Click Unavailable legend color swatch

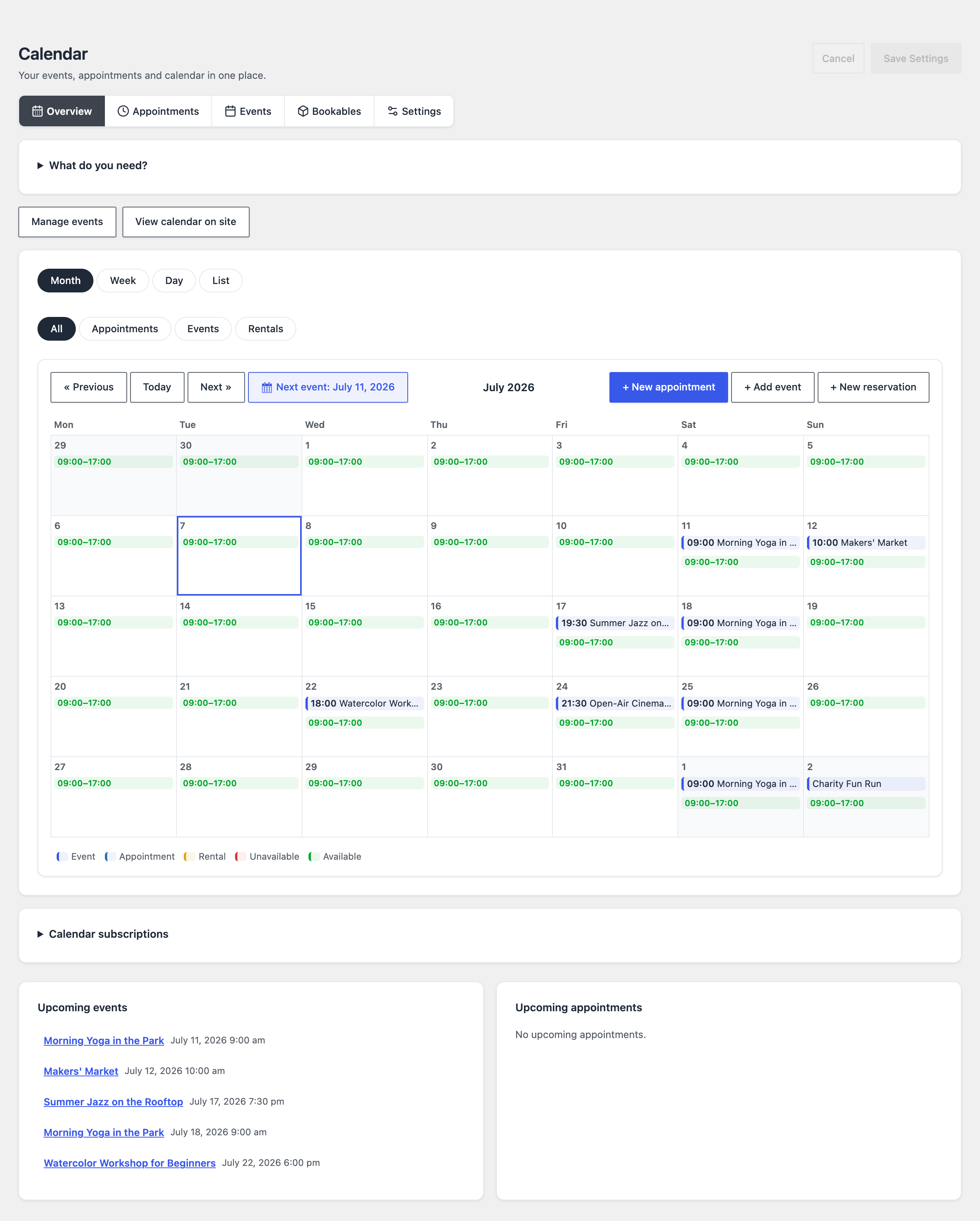pyautogui.click(x=240, y=857)
